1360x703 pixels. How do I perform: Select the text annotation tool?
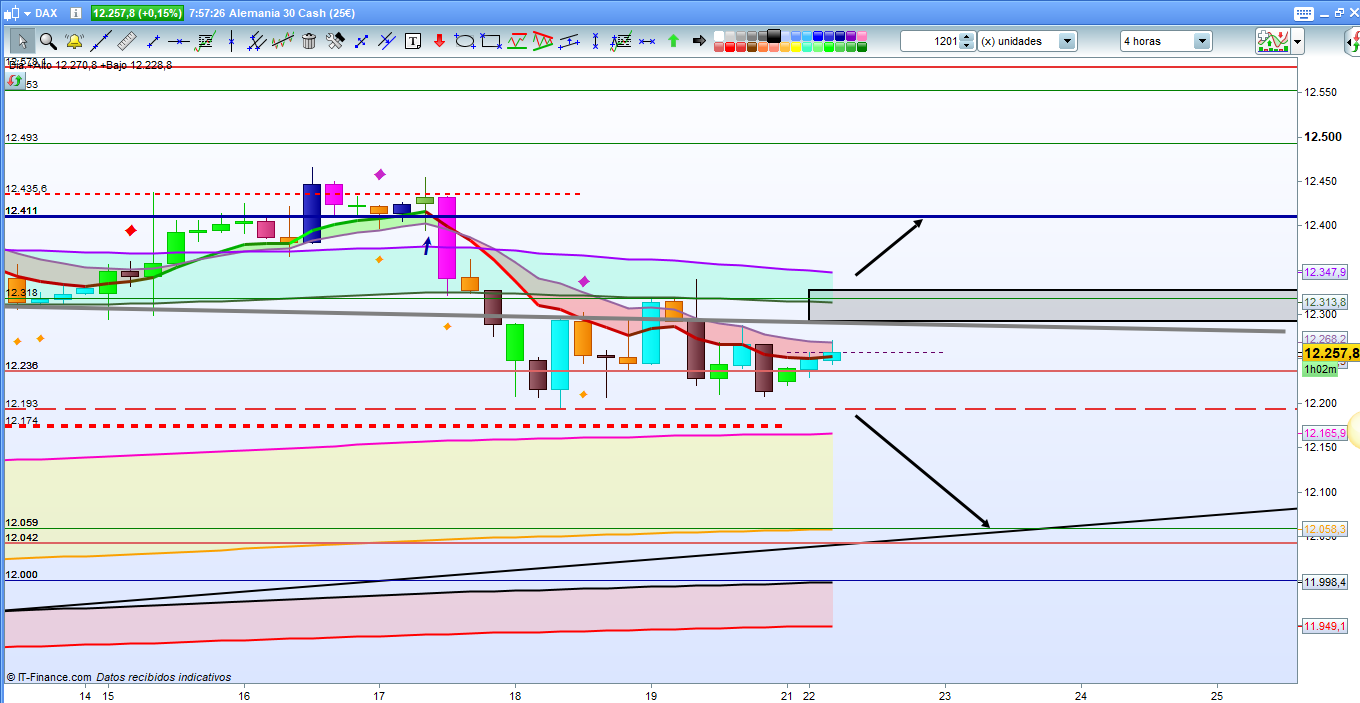413,41
